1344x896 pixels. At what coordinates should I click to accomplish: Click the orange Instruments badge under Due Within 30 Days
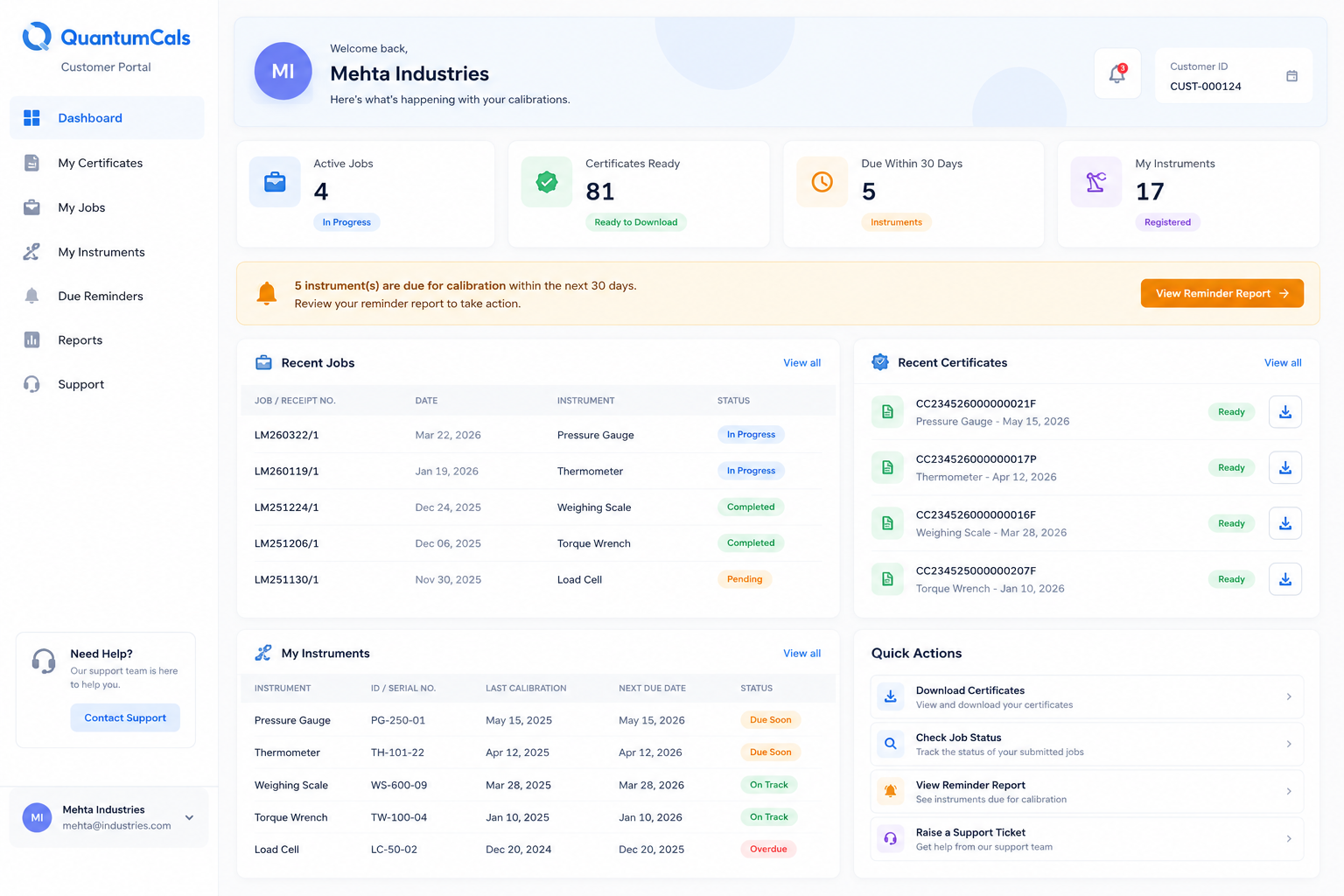[896, 222]
